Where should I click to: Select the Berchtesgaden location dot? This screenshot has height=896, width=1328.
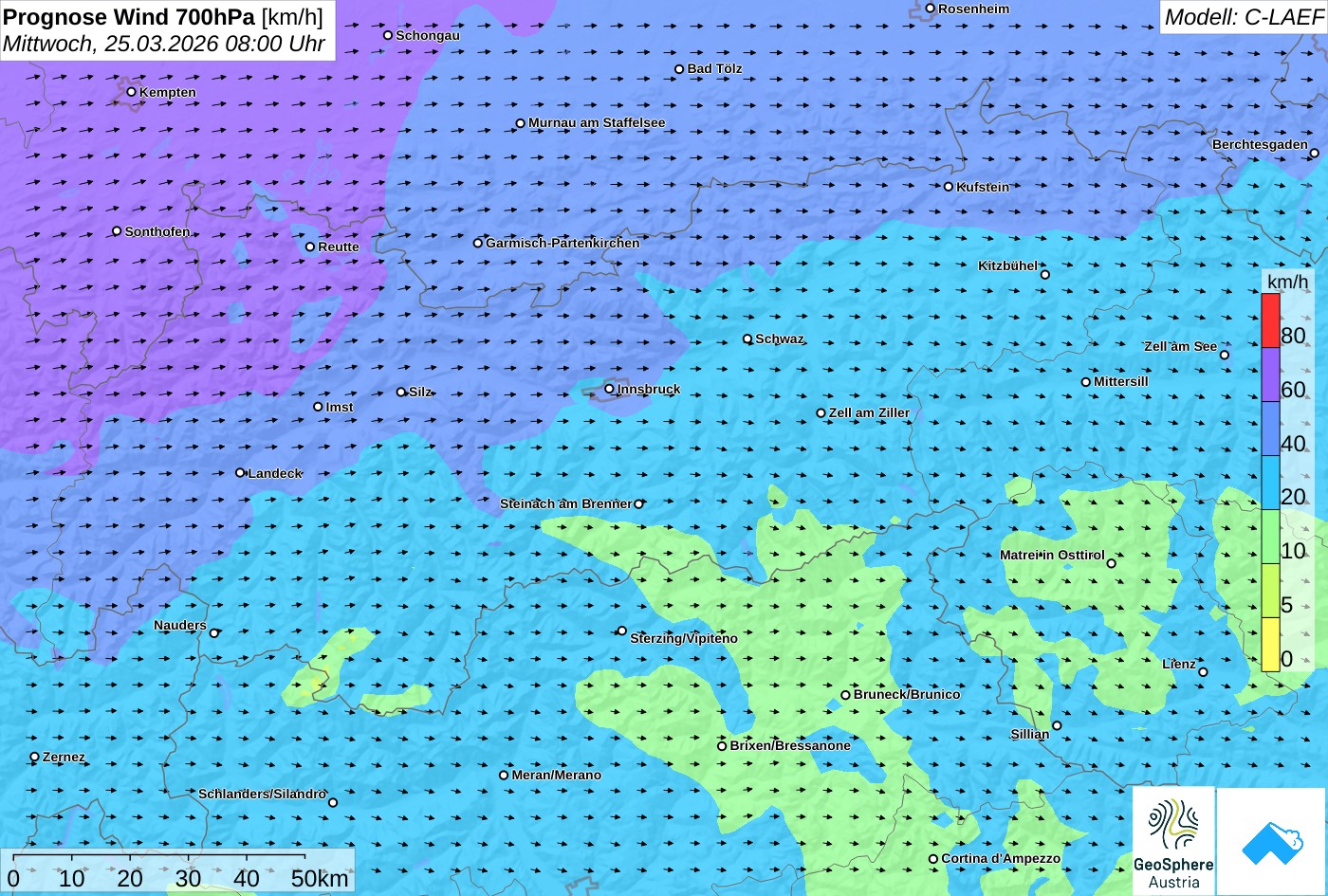point(1314,153)
